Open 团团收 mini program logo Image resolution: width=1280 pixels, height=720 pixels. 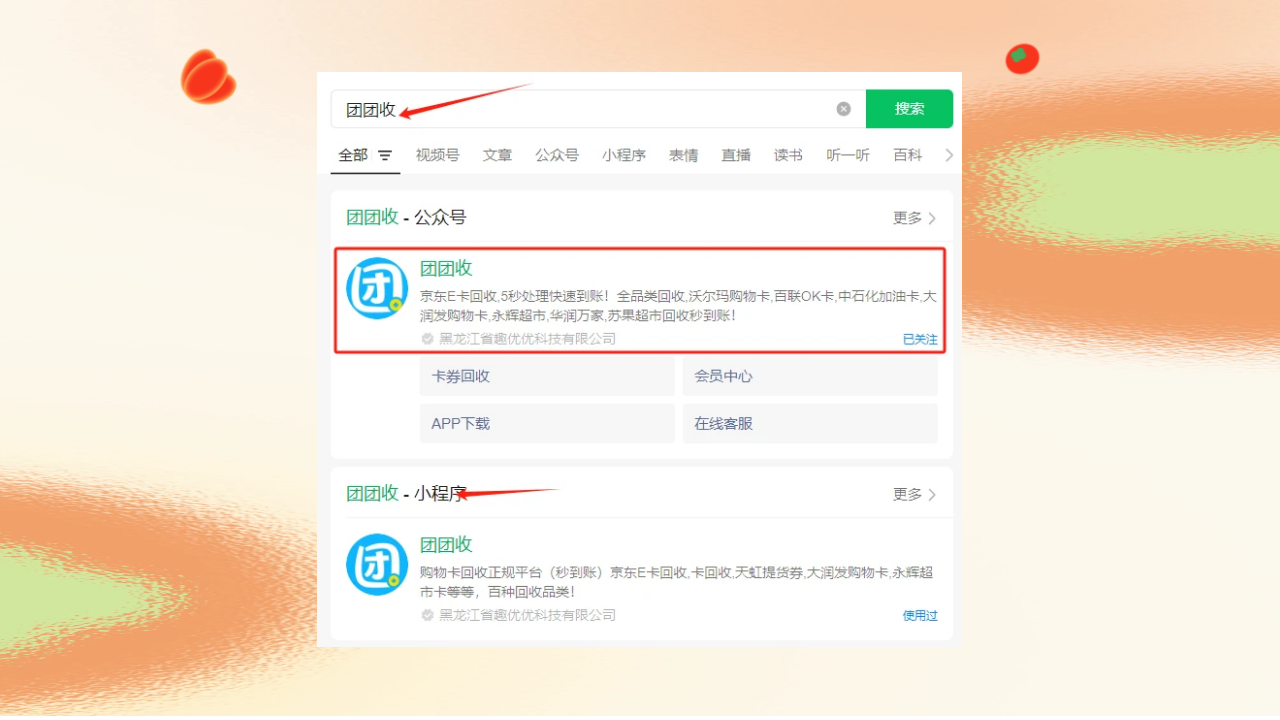point(377,564)
